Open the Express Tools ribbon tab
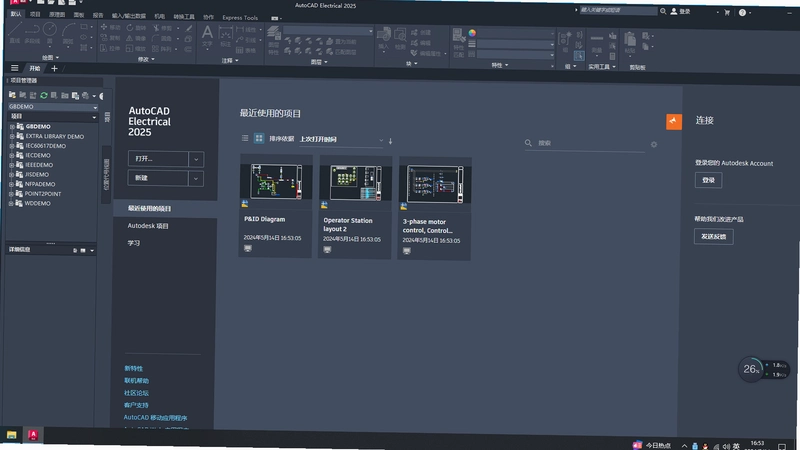Viewport: 800px width, 450px height. (240, 17)
